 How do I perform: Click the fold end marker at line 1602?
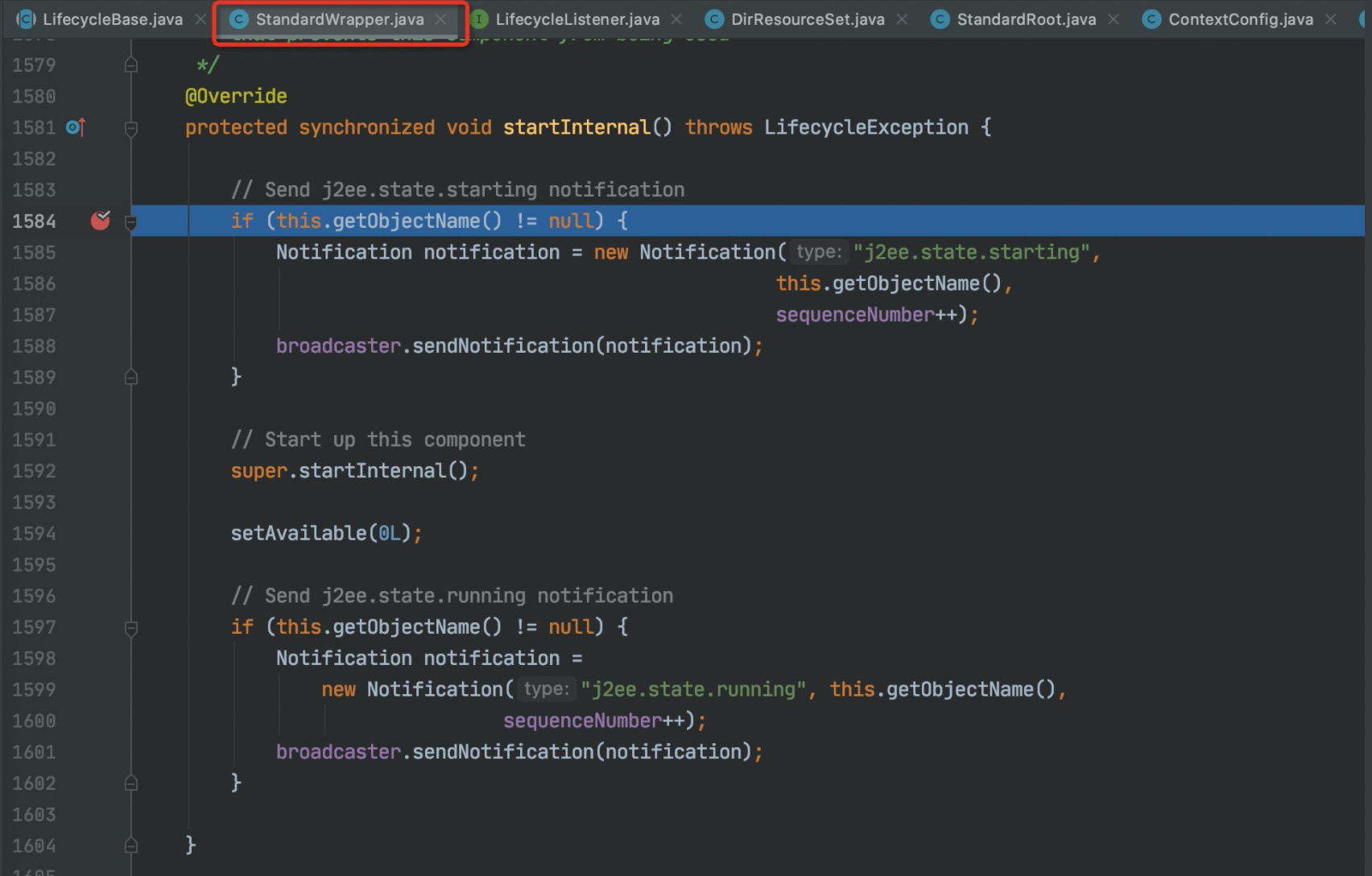pyautogui.click(x=131, y=783)
